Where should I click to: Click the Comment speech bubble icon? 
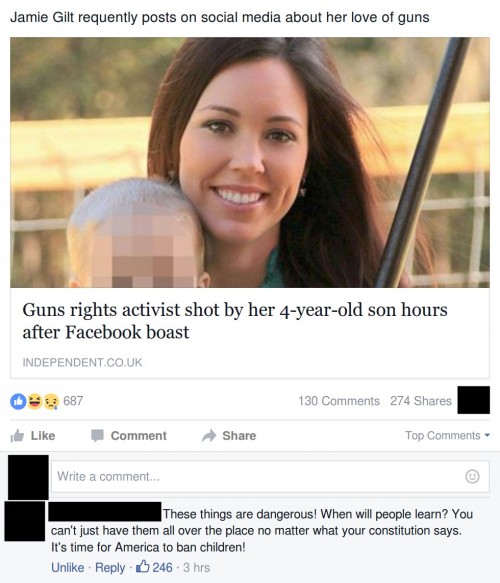pyautogui.click(x=97, y=435)
